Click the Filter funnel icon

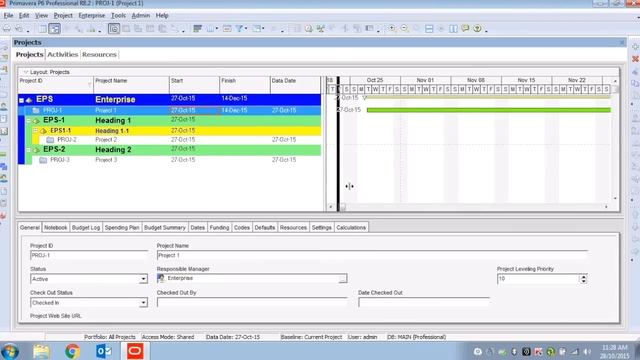pos(239,29)
